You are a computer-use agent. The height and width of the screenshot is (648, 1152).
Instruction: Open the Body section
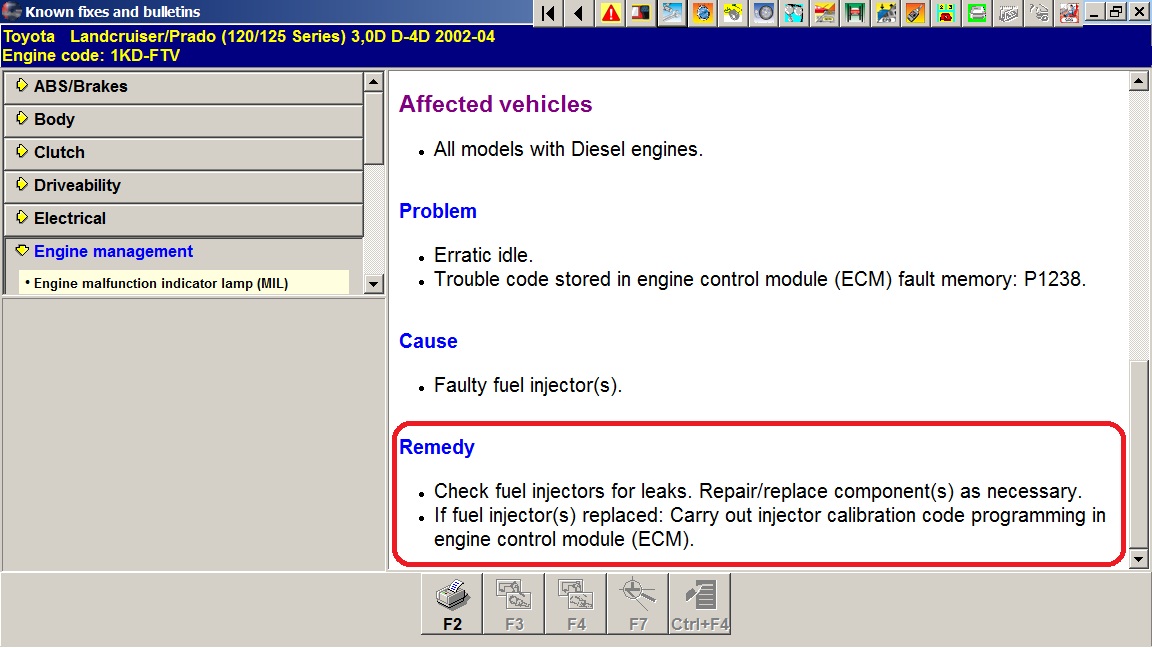pyautogui.click(x=183, y=120)
